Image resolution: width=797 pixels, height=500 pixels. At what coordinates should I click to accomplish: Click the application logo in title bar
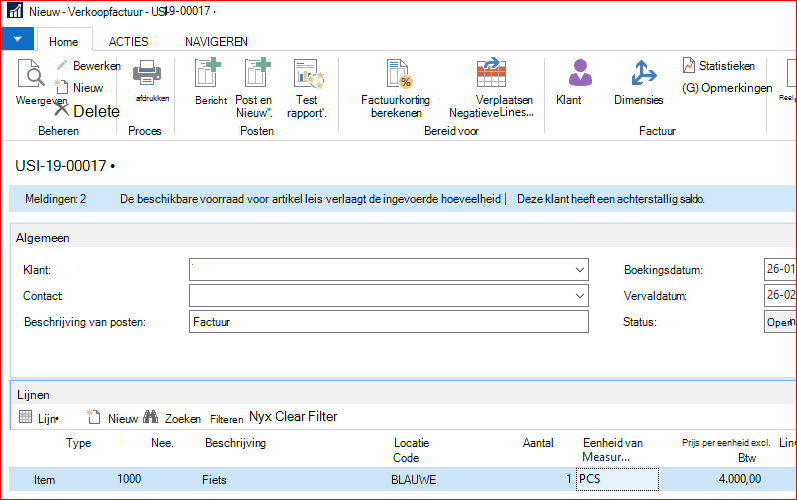tap(15, 11)
